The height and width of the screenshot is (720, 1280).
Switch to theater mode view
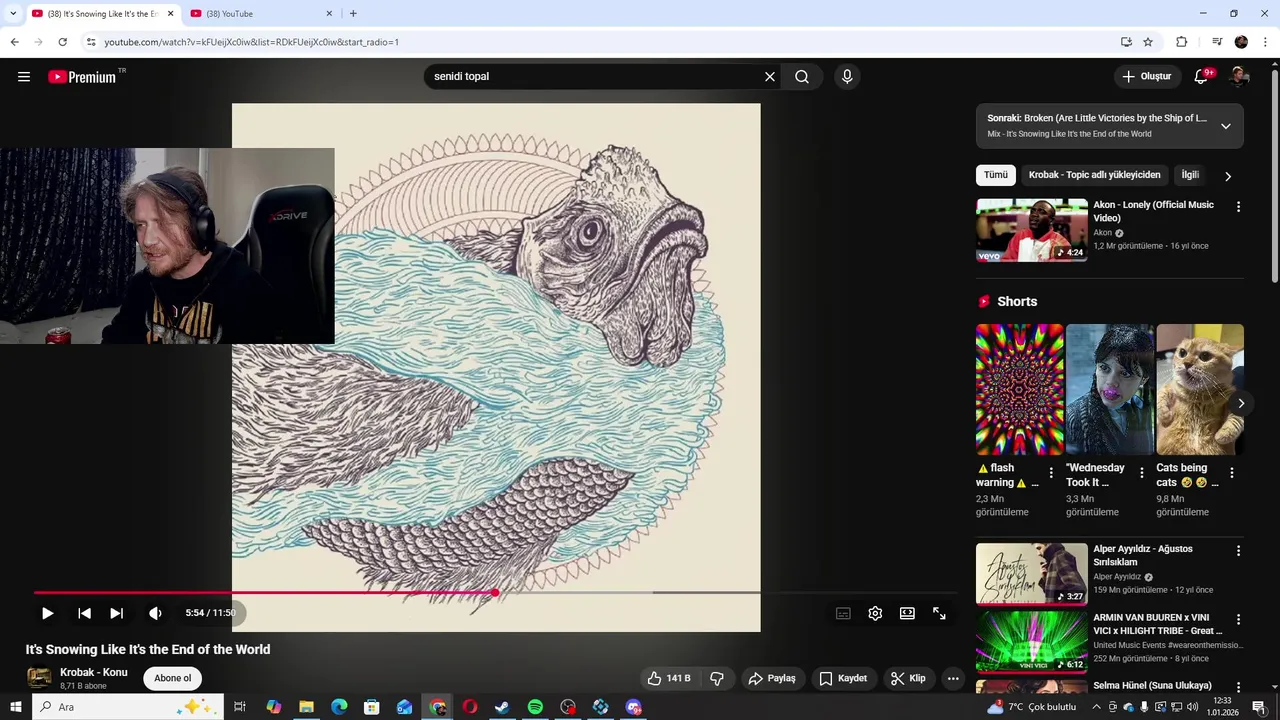[x=907, y=613]
